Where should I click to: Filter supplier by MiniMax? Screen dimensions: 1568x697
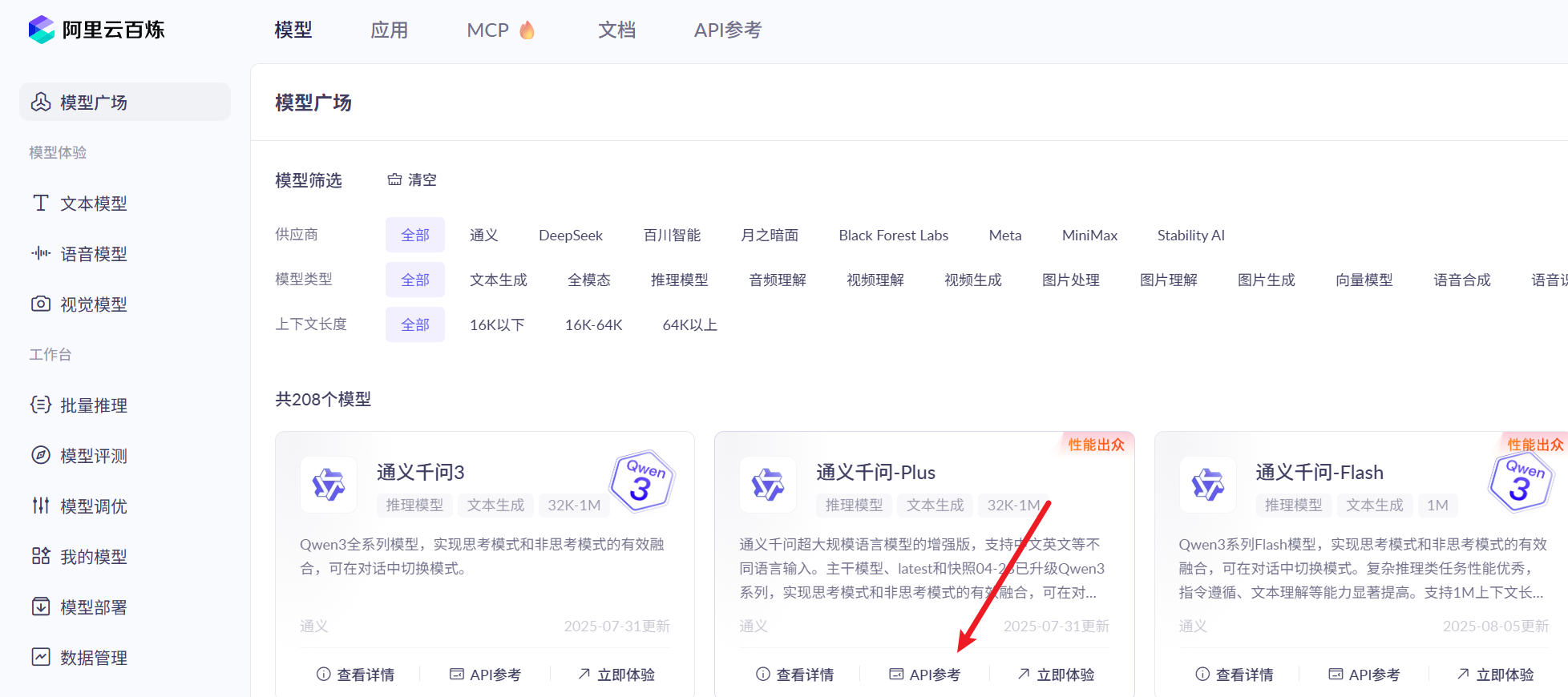[1089, 235]
